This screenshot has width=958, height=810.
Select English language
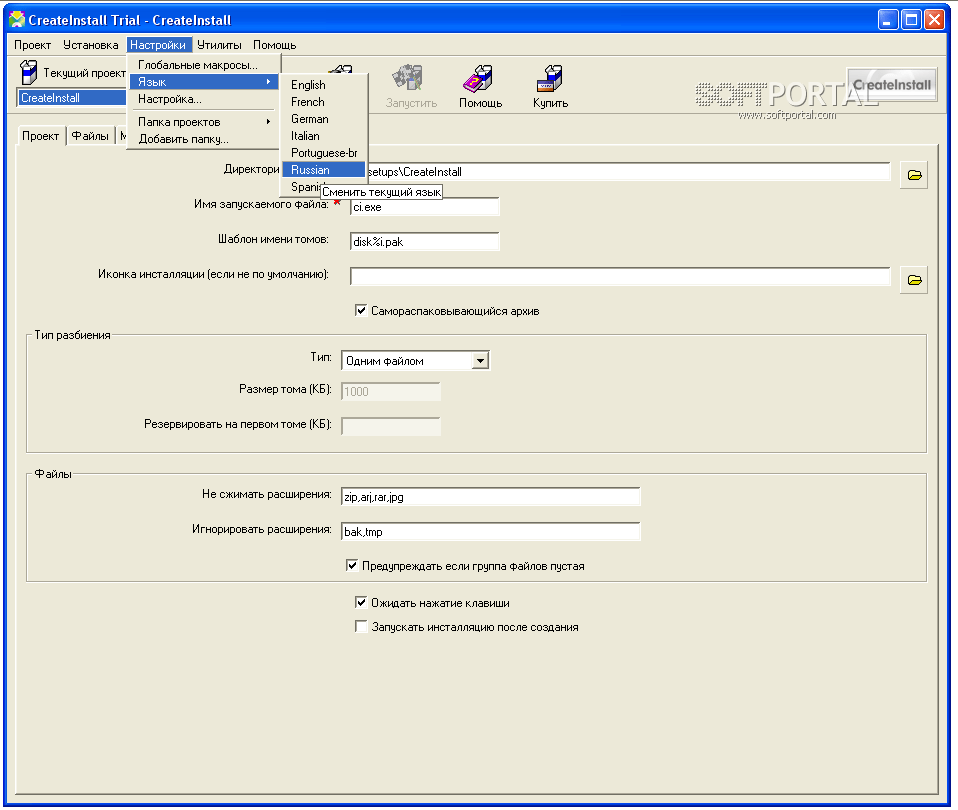[x=324, y=85]
